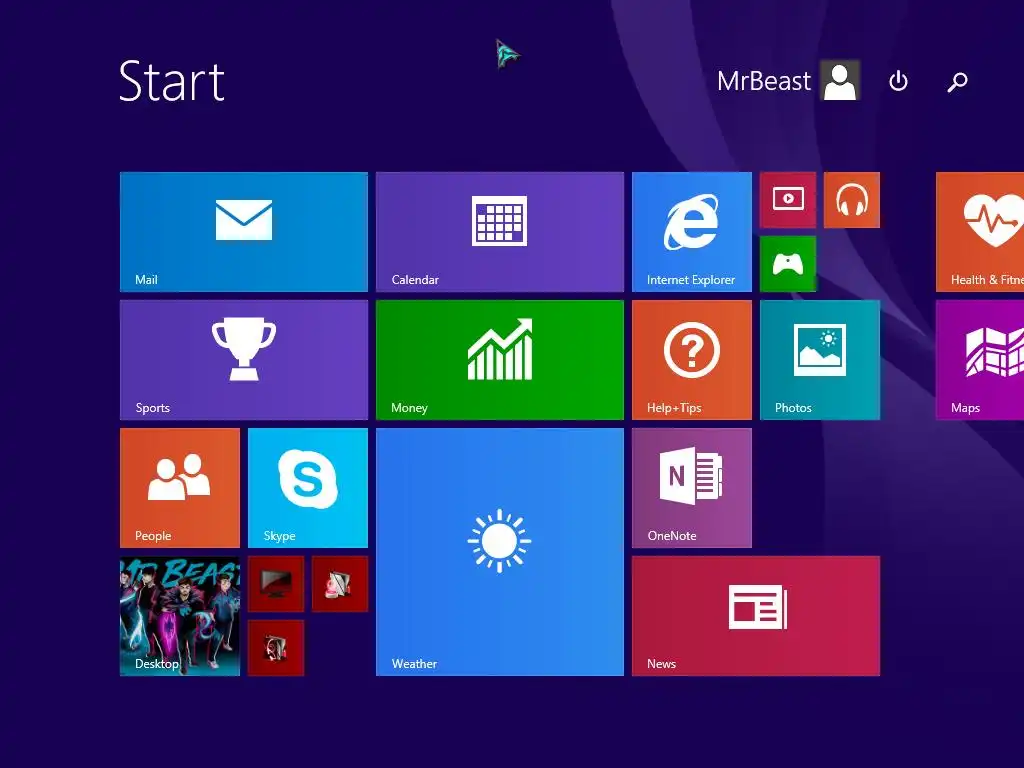
Task: Launch the OneNote tile
Action: click(x=692, y=488)
